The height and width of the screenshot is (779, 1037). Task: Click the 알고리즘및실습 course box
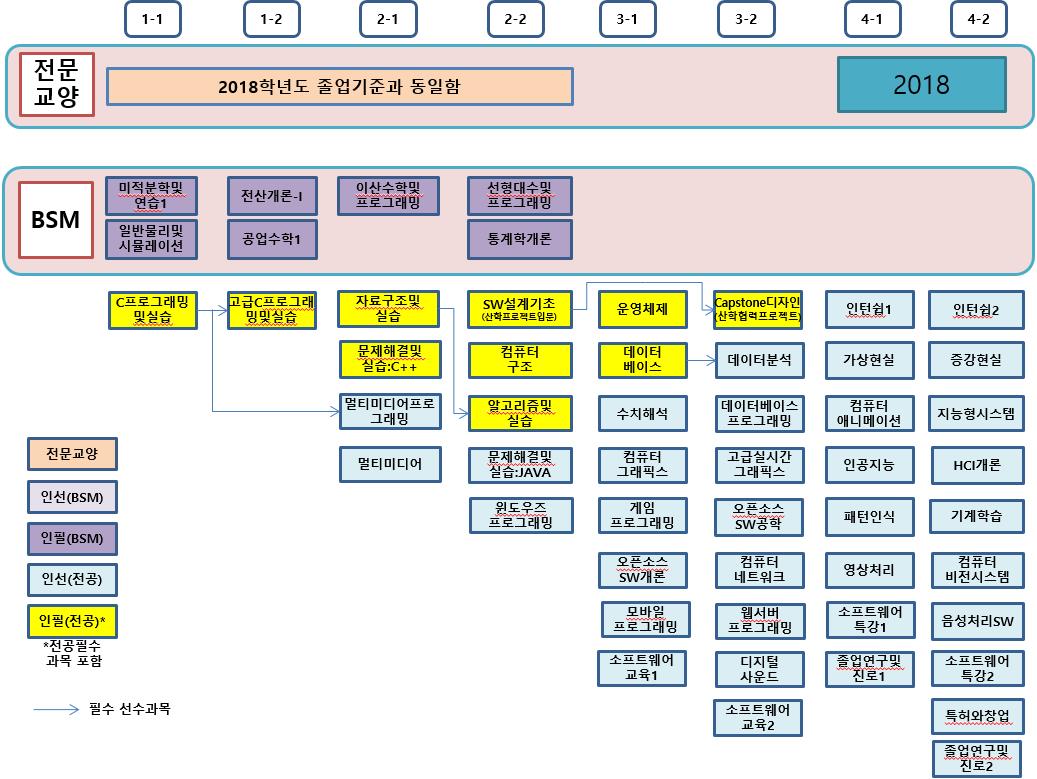point(519,413)
